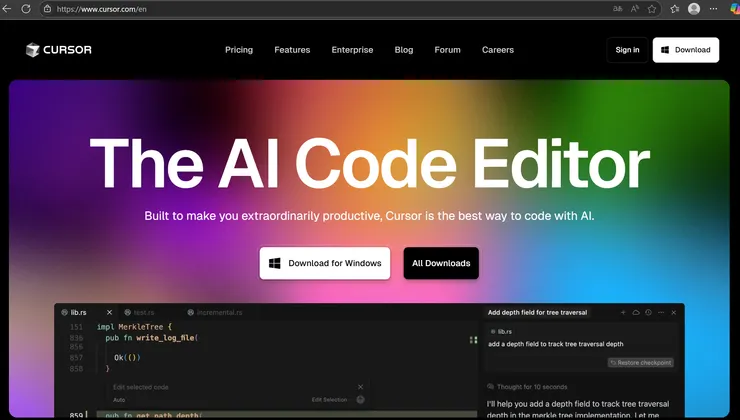740x420 pixels.
Task: Click the green grid icon in editor
Action: point(473,340)
